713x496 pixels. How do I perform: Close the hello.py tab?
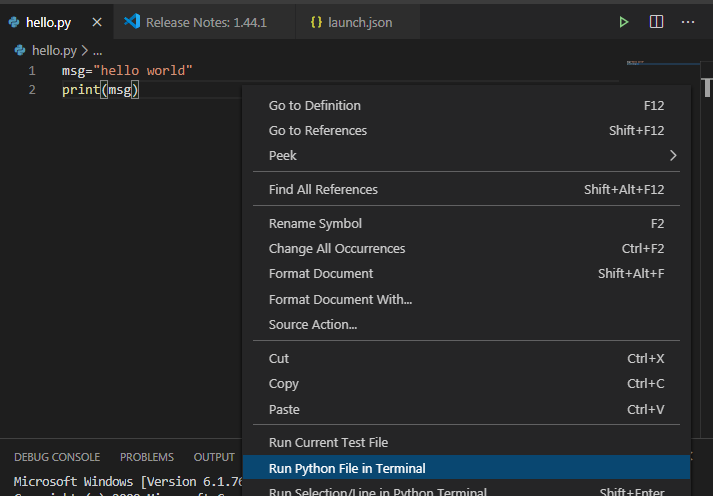[x=97, y=22]
